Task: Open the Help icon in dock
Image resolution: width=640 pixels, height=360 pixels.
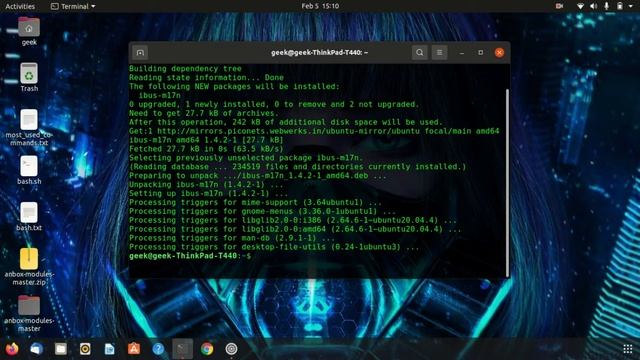Action: 158,349
